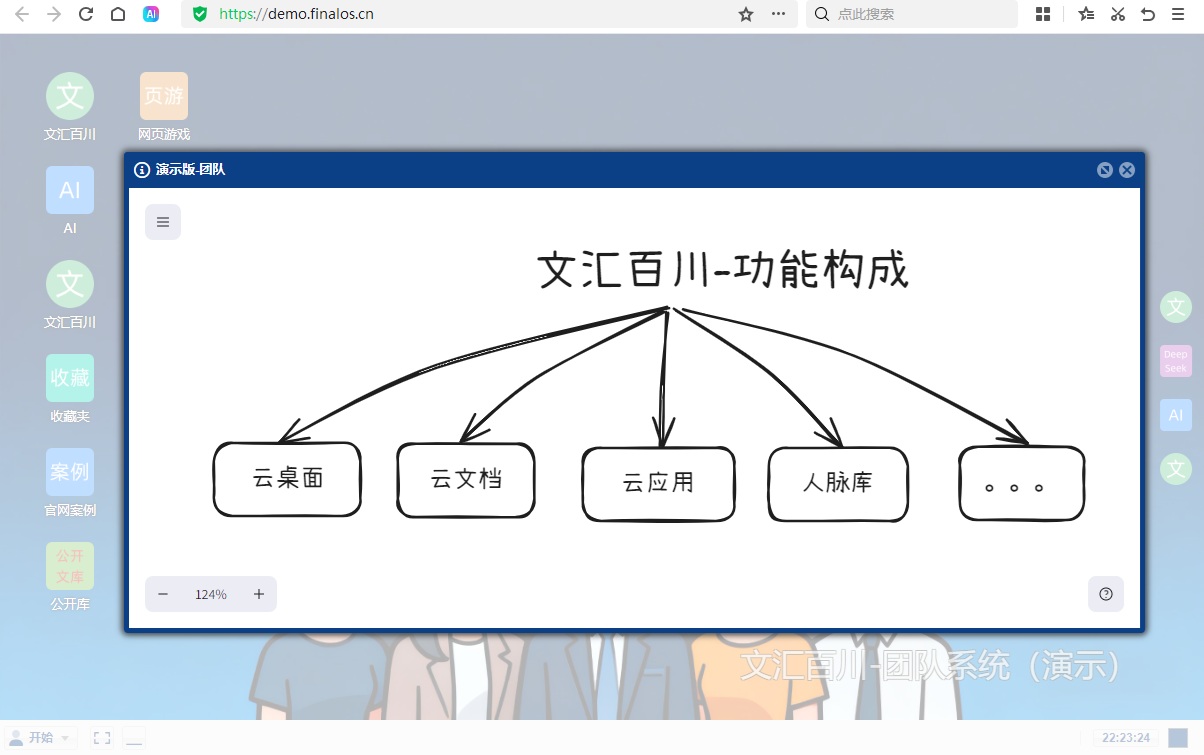The image size is (1204, 755).
Task: Launch DeepSeek from the right sidebar
Action: coord(1175,361)
